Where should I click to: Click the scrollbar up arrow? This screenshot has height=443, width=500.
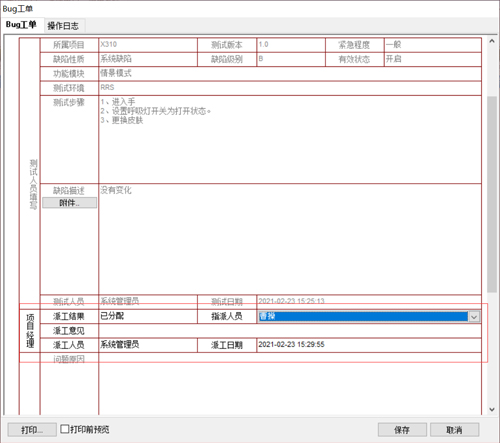tap(492, 41)
